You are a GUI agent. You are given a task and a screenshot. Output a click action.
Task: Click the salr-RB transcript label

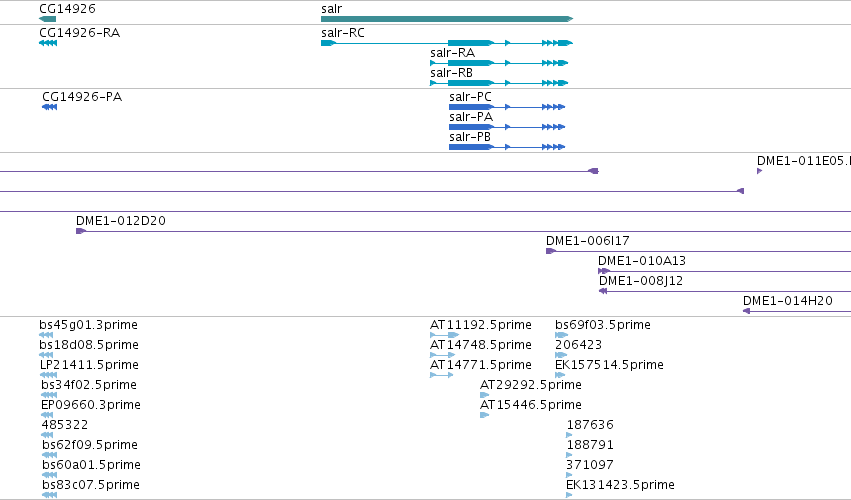[452, 73]
